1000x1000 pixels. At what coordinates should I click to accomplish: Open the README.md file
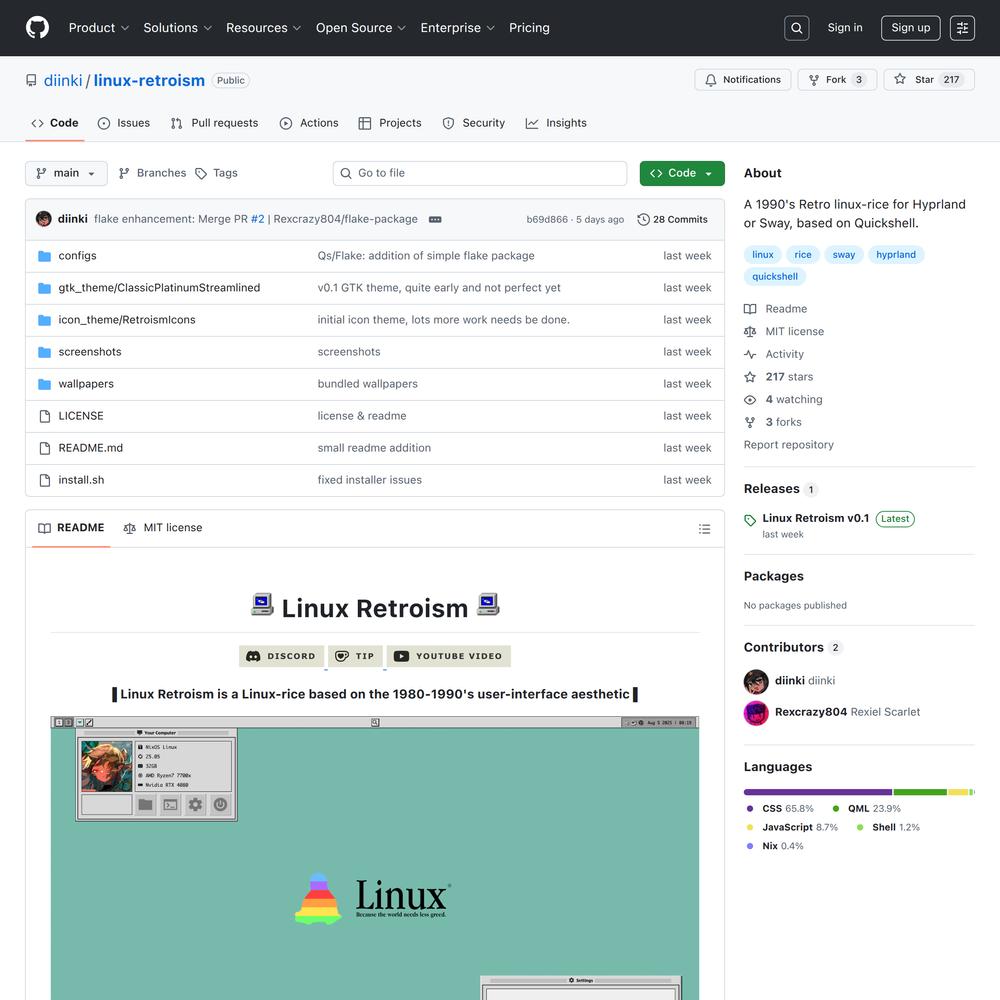coord(91,448)
